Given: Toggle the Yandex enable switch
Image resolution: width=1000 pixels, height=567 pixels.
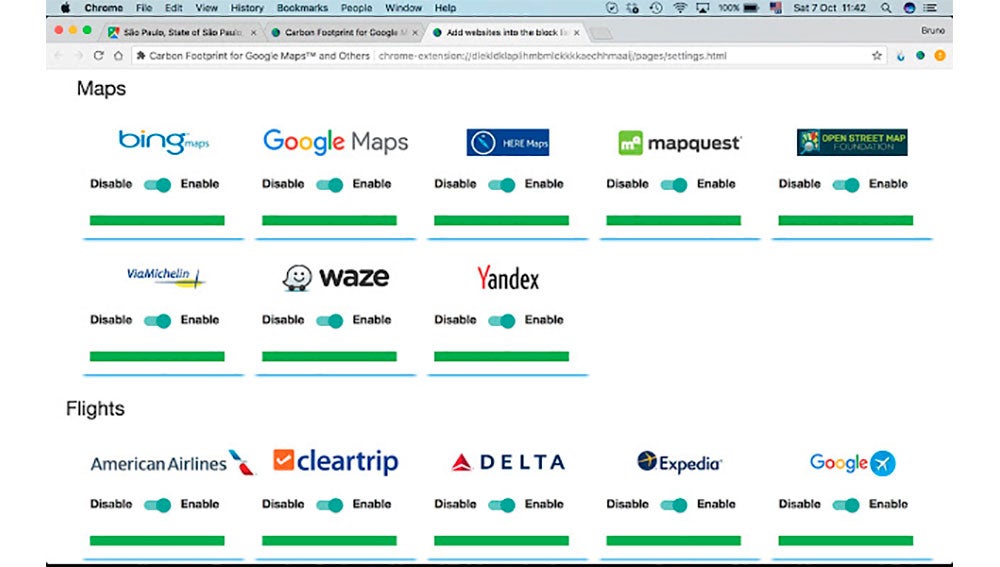Looking at the screenshot, I should pos(502,321).
